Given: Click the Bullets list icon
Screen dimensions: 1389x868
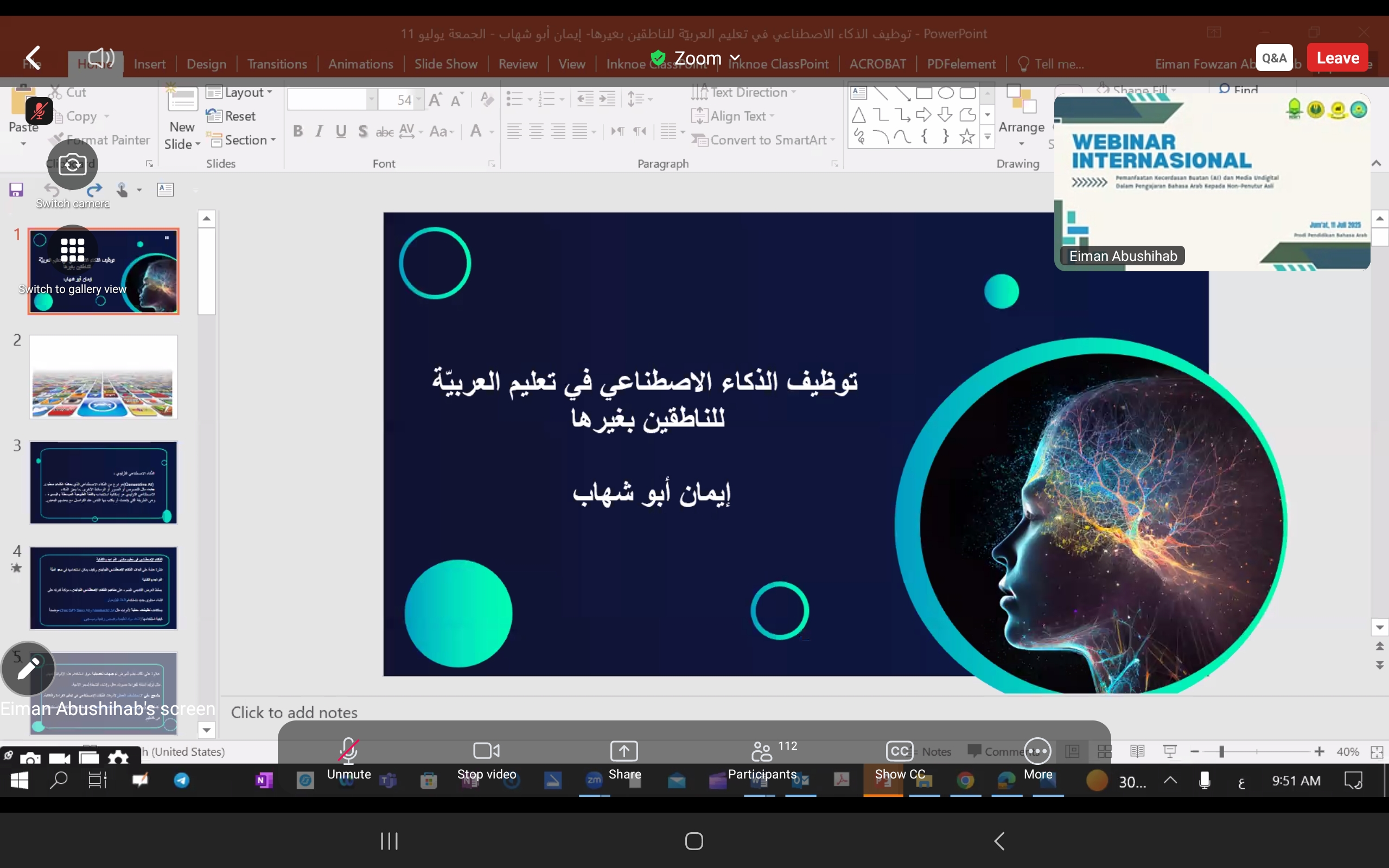Looking at the screenshot, I should (514, 99).
